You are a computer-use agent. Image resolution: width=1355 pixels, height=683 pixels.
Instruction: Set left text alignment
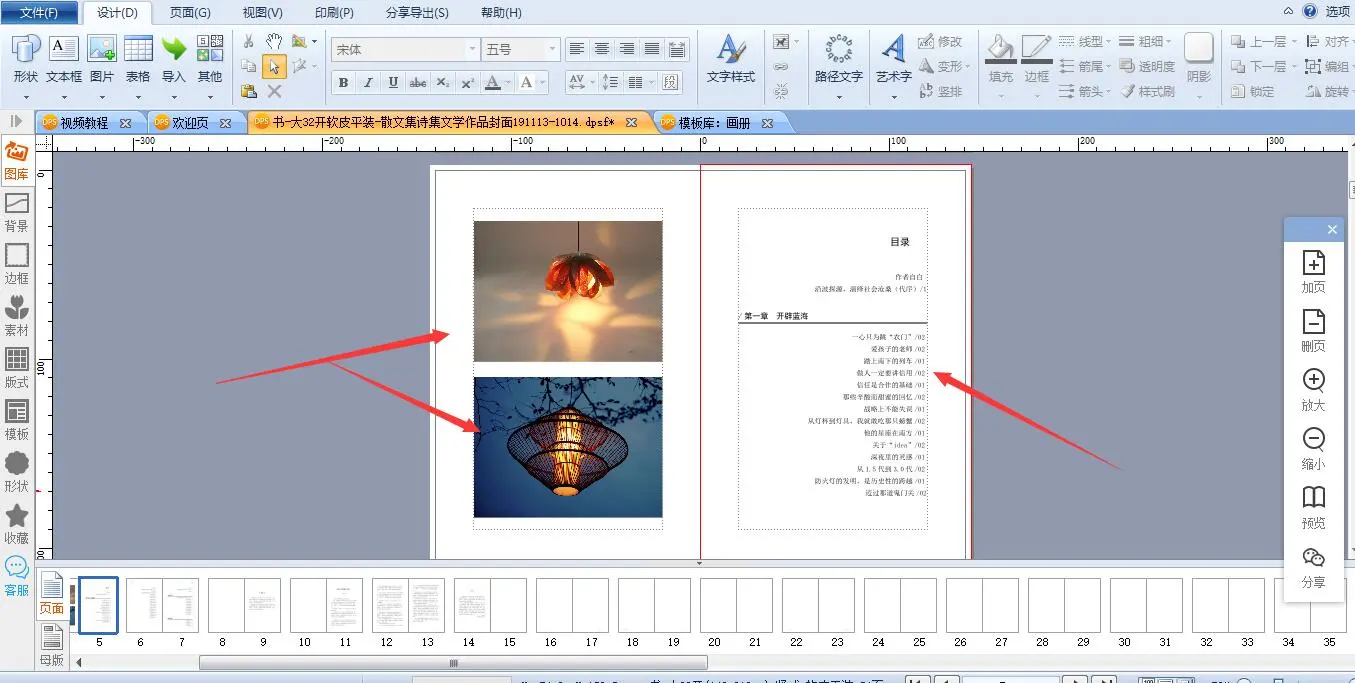pos(577,49)
